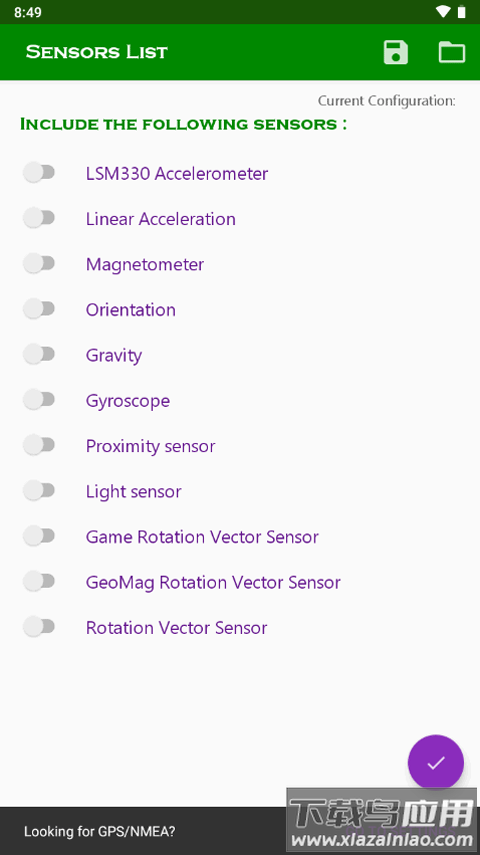Image resolution: width=480 pixels, height=855 pixels.
Task: Open saved configuration folder icon
Action: (x=452, y=52)
